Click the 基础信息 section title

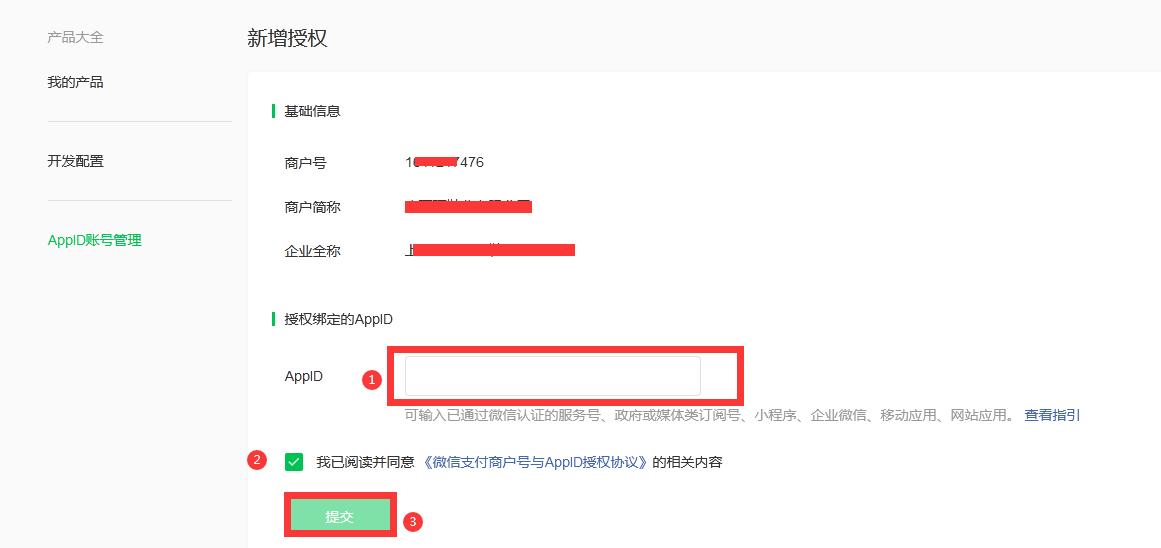click(312, 111)
